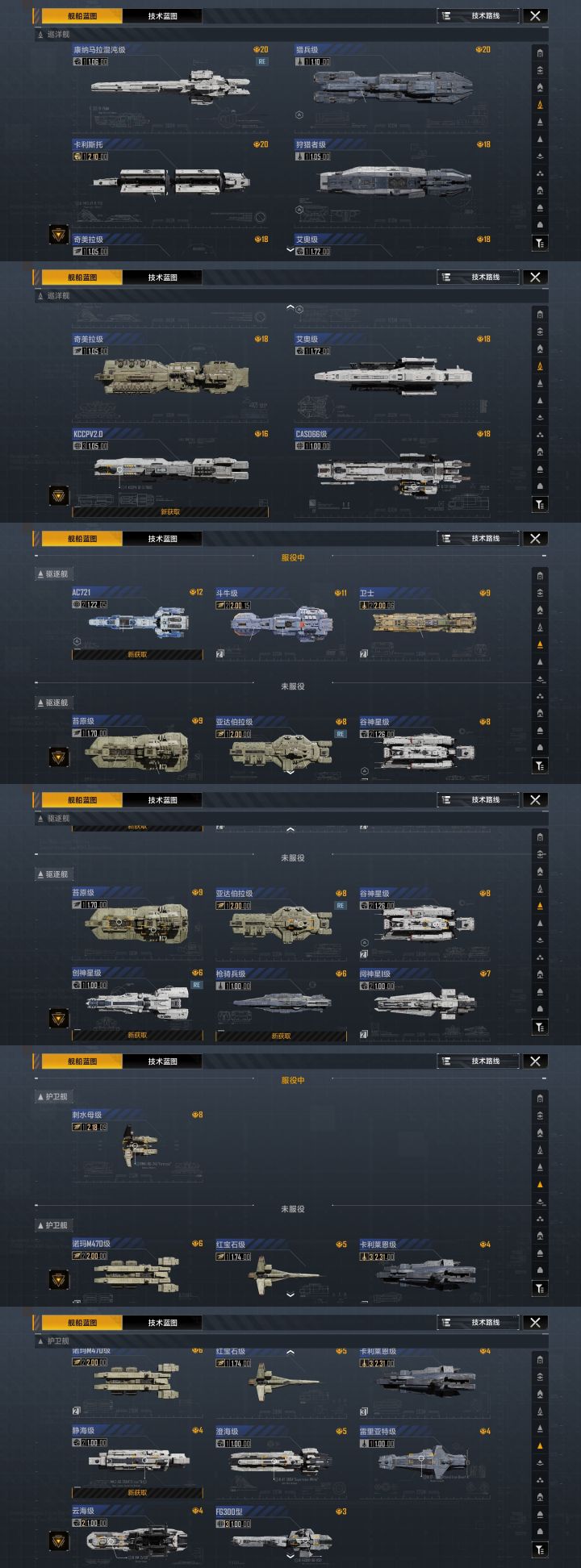Collapse 巡洋舰 header above 康纳马拉混沌级
The width and height of the screenshot is (581, 1568).
coord(54,35)
